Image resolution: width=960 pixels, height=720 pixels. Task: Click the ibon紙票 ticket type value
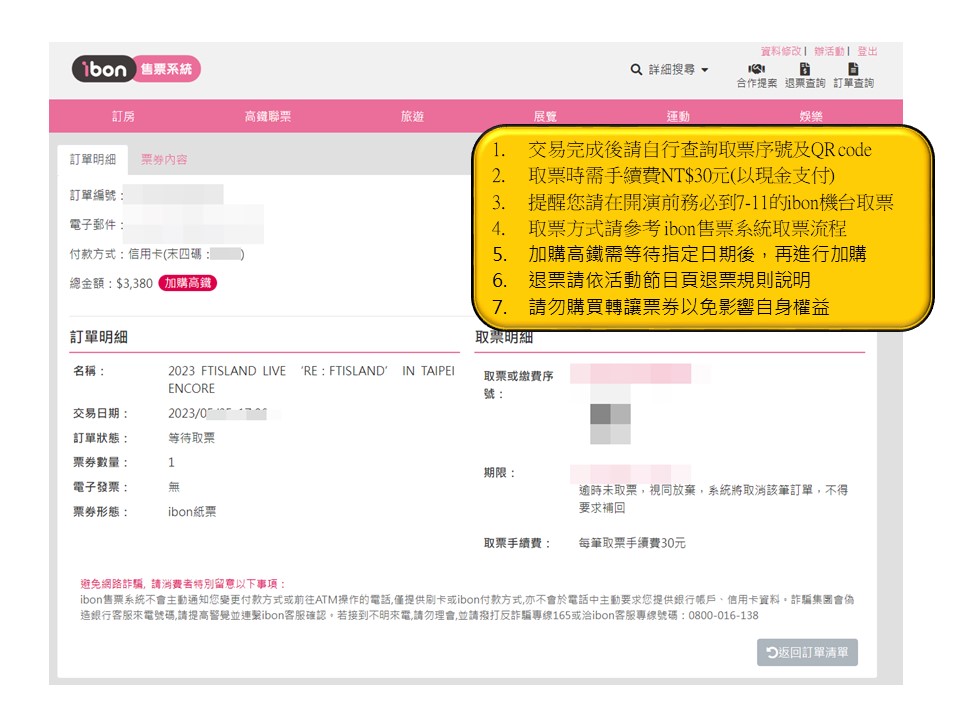(x=192, y=512)
